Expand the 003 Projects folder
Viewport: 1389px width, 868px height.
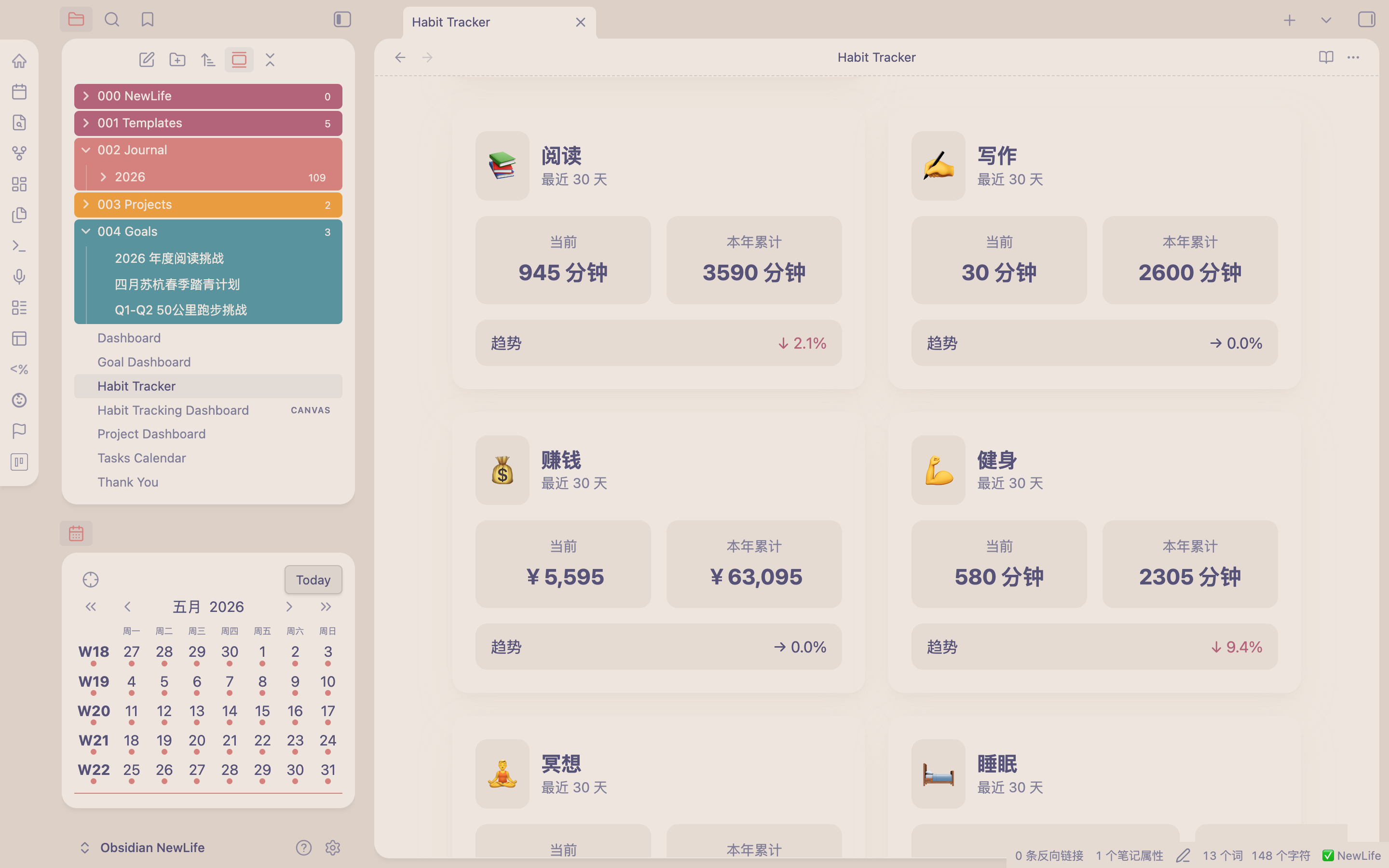pyautogui.click(x=208, y=205)
